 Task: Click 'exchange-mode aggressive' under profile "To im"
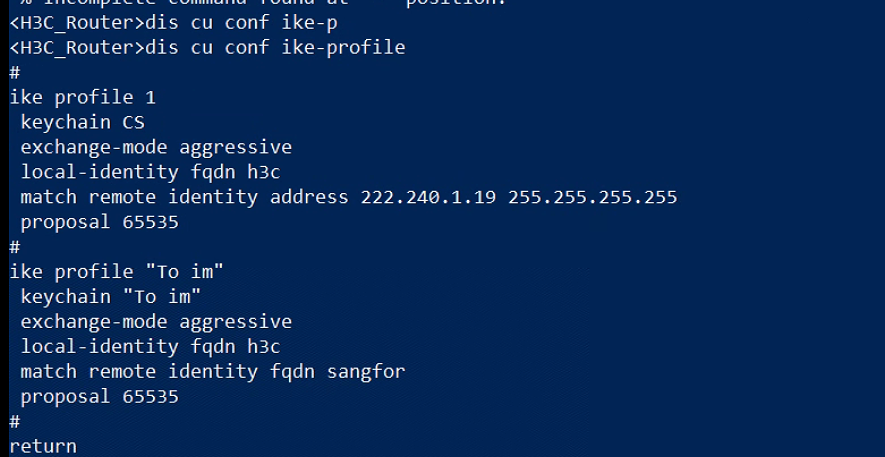pos(155,322)
